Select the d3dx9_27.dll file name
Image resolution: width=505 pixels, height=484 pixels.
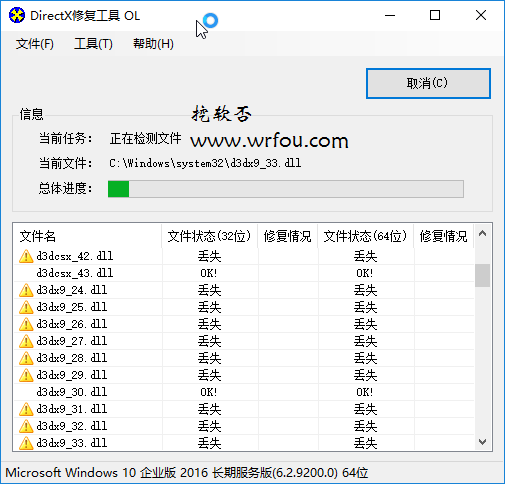tap(72, 341)
